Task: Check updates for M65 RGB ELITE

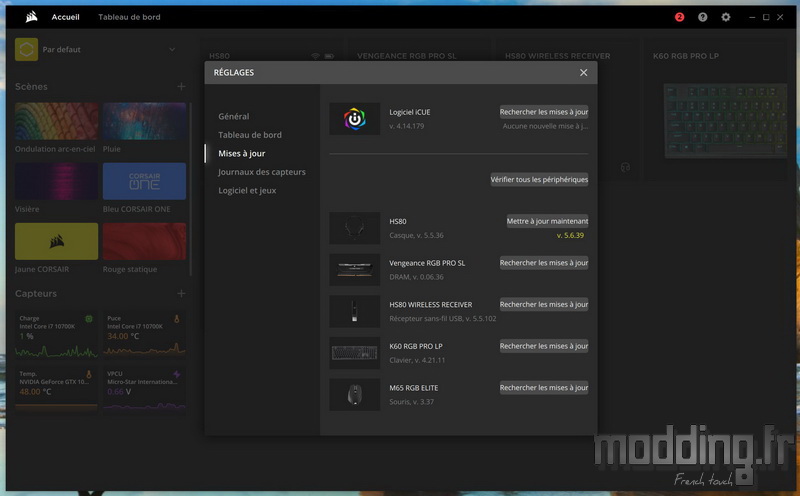Action: click(x=544, y=388)
